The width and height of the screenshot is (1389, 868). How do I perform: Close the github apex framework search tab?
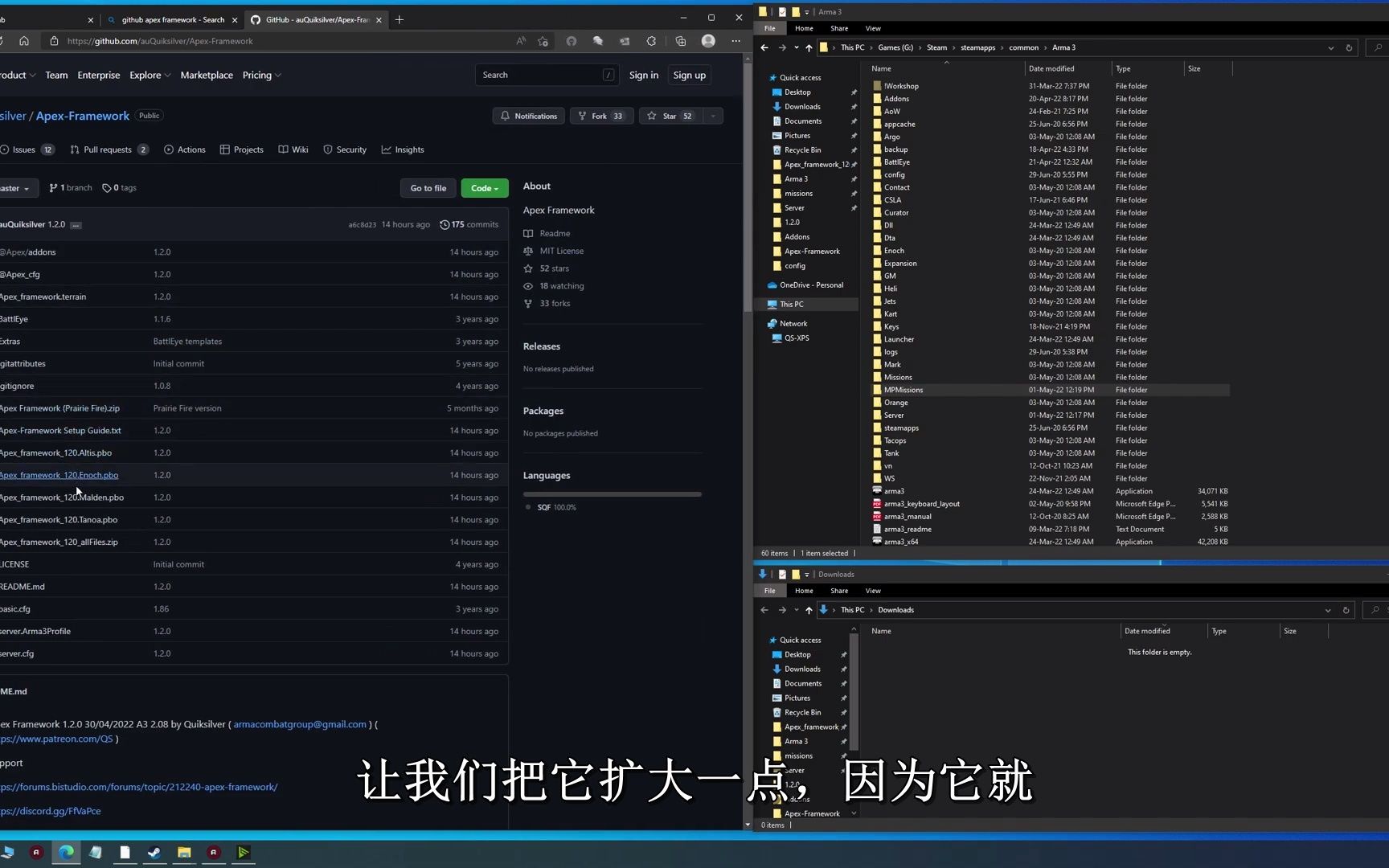(235, 19)
